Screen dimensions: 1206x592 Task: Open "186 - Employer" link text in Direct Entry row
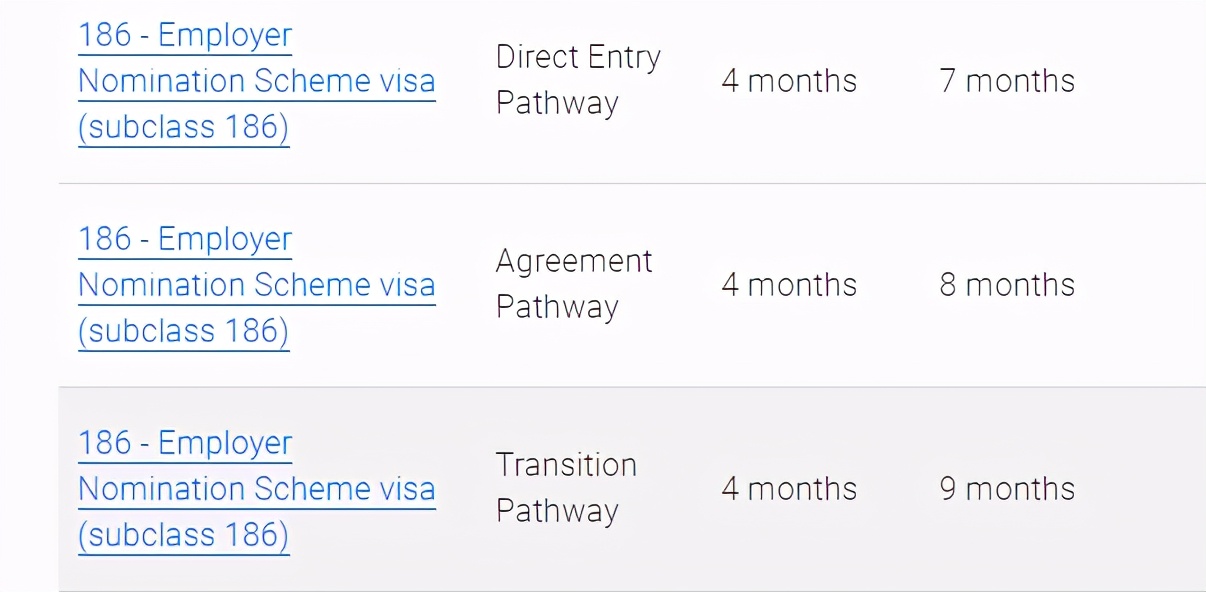point(185,36)
